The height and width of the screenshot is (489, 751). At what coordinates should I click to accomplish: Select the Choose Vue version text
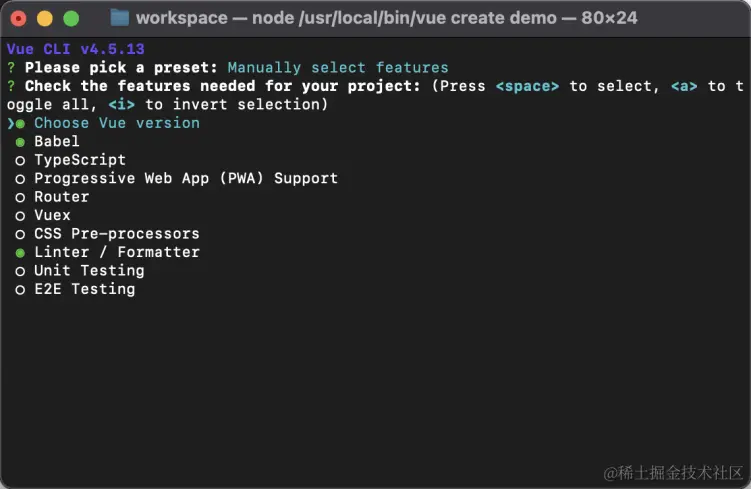(x=117, y=123)
